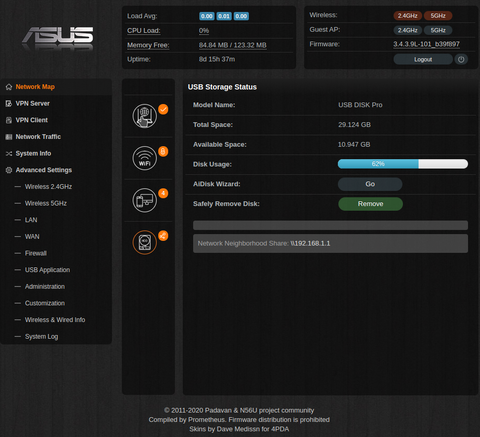The height and width of the screenshot is (437, 480).
Task: Click the VPN Server menu icon
Action: pos(9,104)
